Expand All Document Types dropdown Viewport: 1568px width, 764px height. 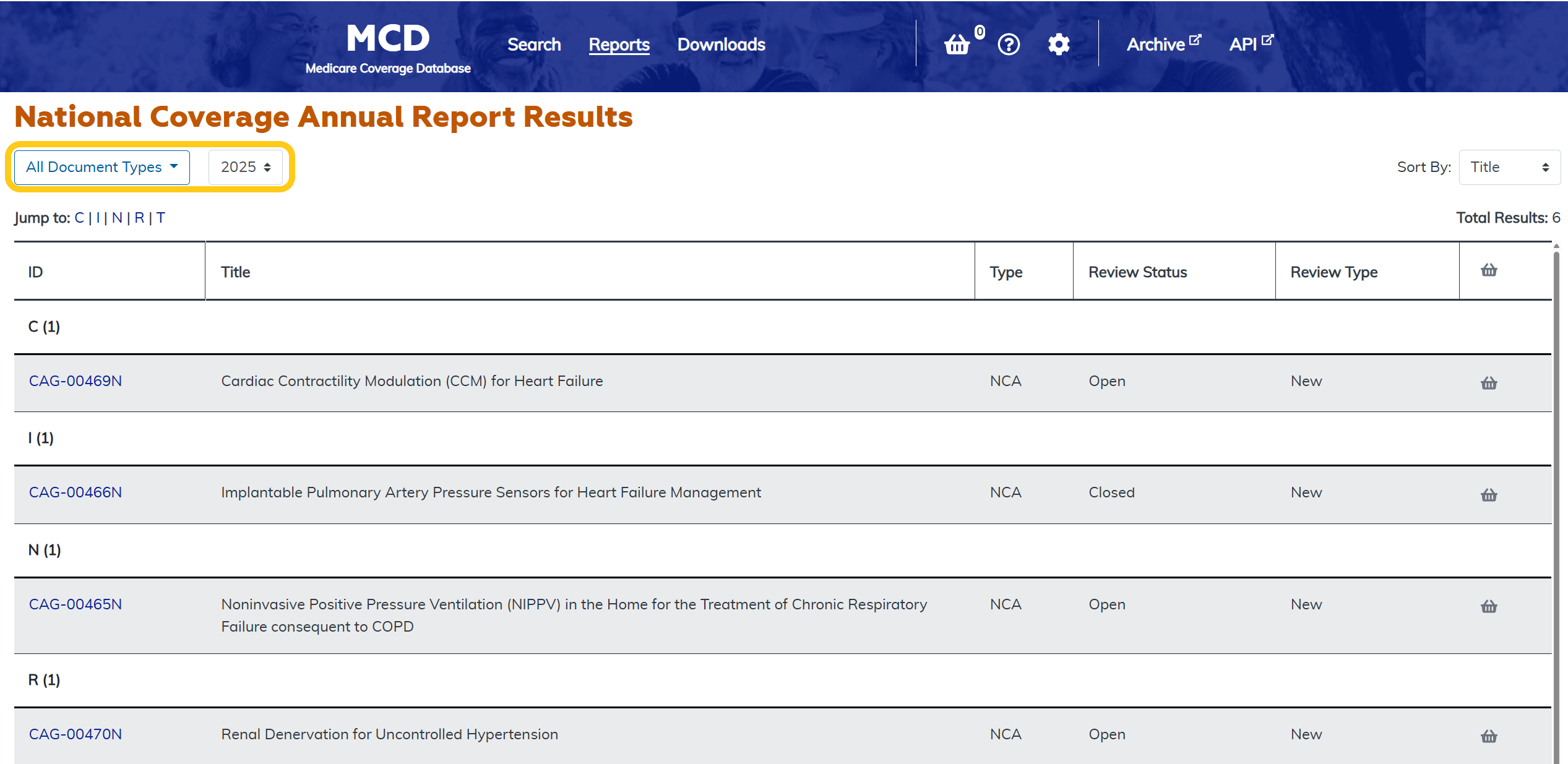tap(102, 167)
